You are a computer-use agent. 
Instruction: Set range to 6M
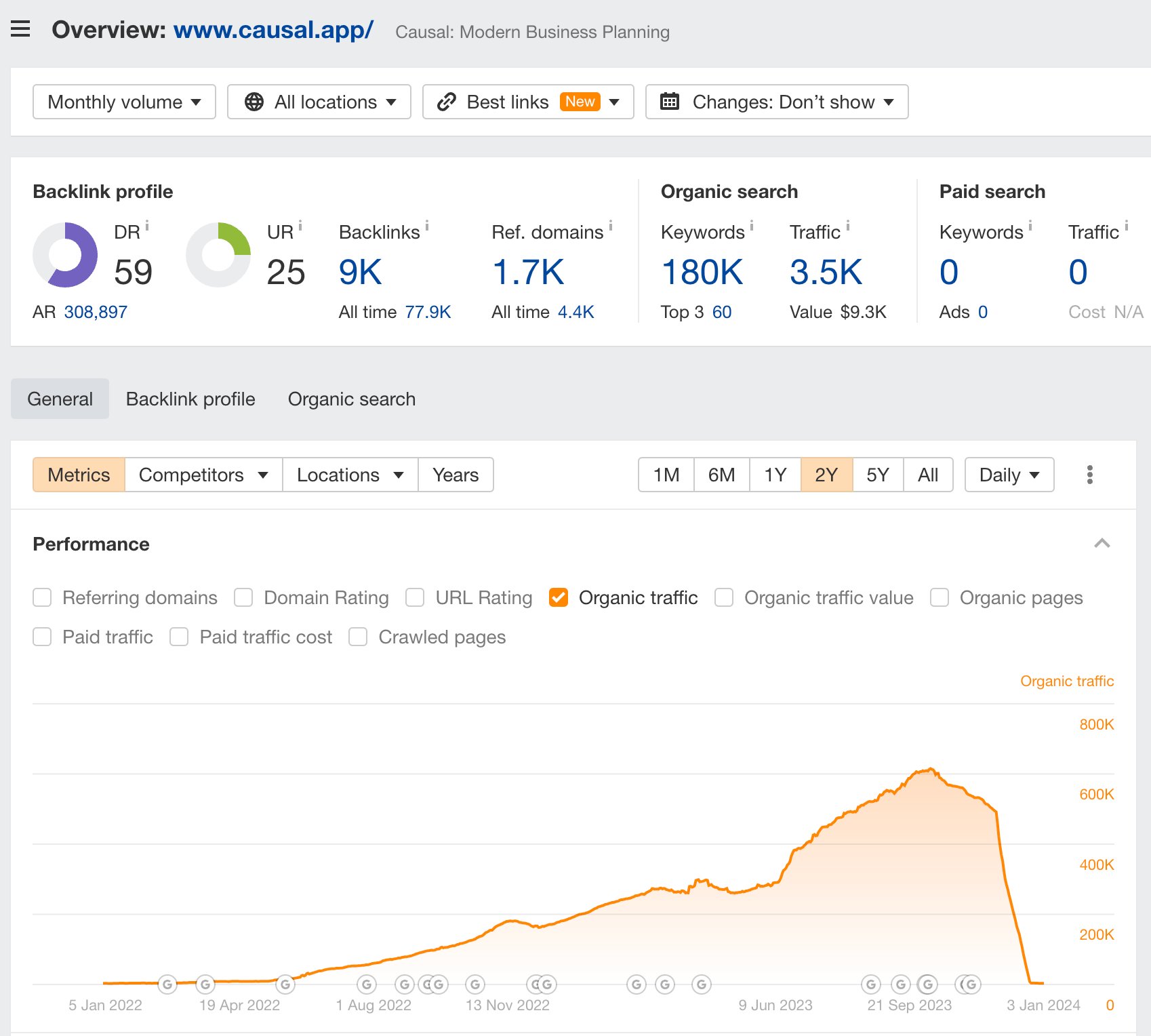coord(722,475)
